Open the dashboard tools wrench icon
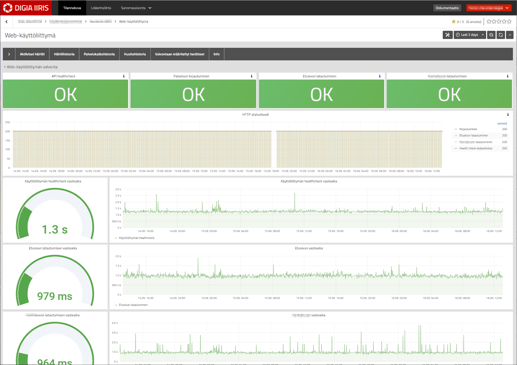The image size is (517, 365). pyautogui.click(x=447, y=35)
